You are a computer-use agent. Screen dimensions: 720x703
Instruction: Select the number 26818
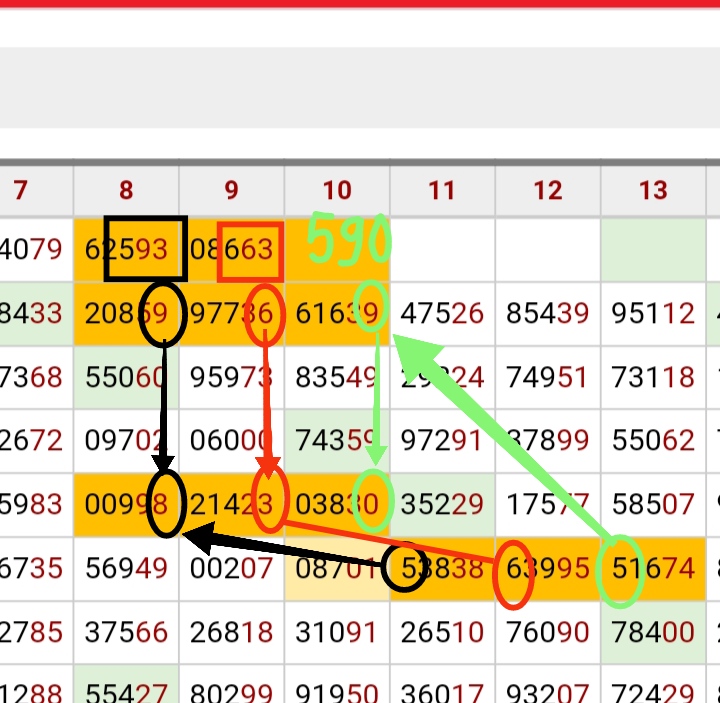(x=231, y=632)
